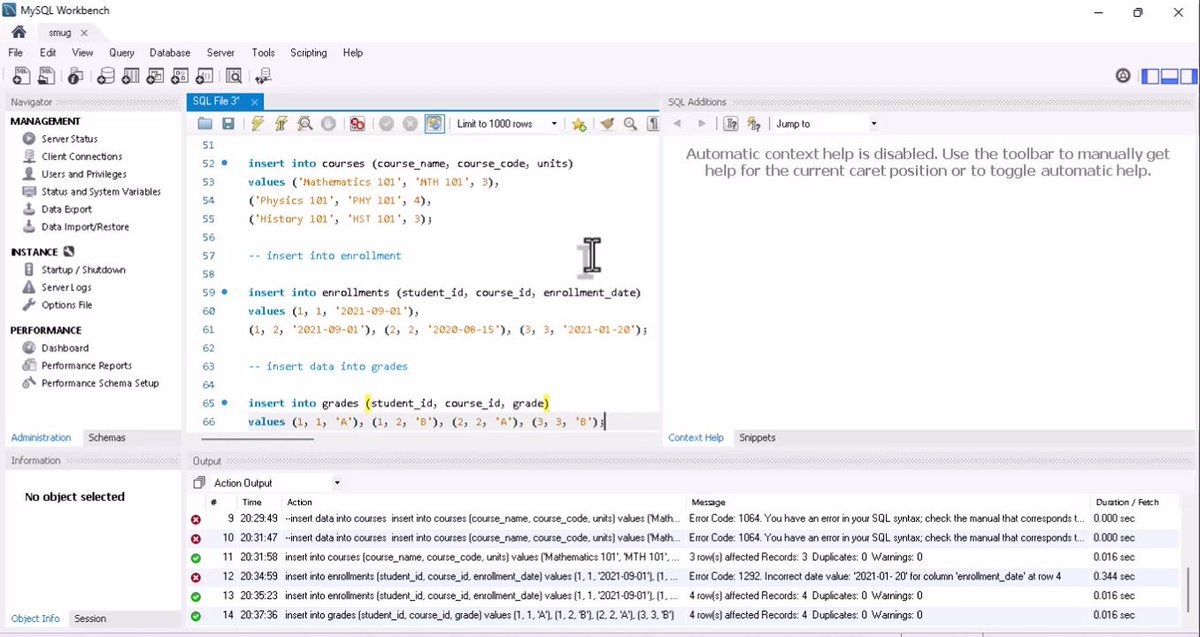
Task: Explain current statement magnifier-lightning icon
Action: click(x=305, y=124)
